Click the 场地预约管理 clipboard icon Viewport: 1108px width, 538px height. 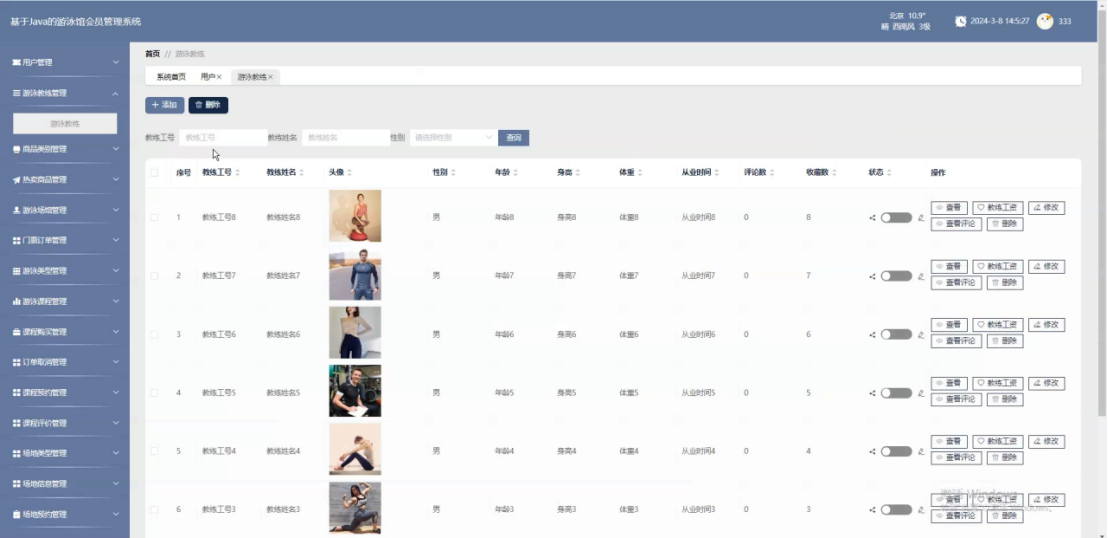coord(16,515)
